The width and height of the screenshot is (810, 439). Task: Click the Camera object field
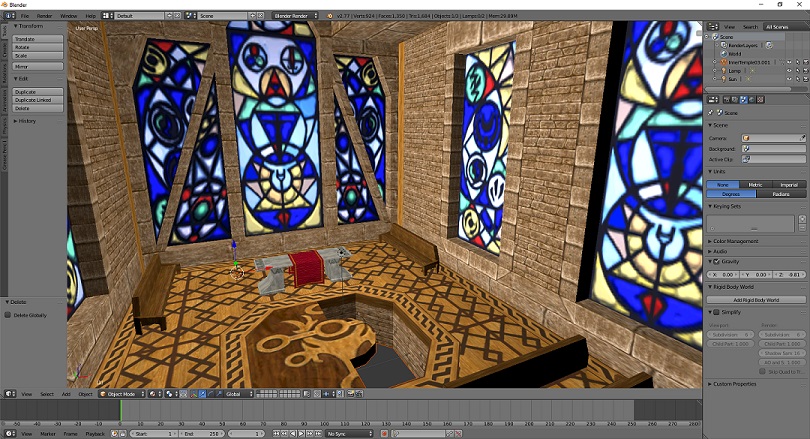point(773,138)
